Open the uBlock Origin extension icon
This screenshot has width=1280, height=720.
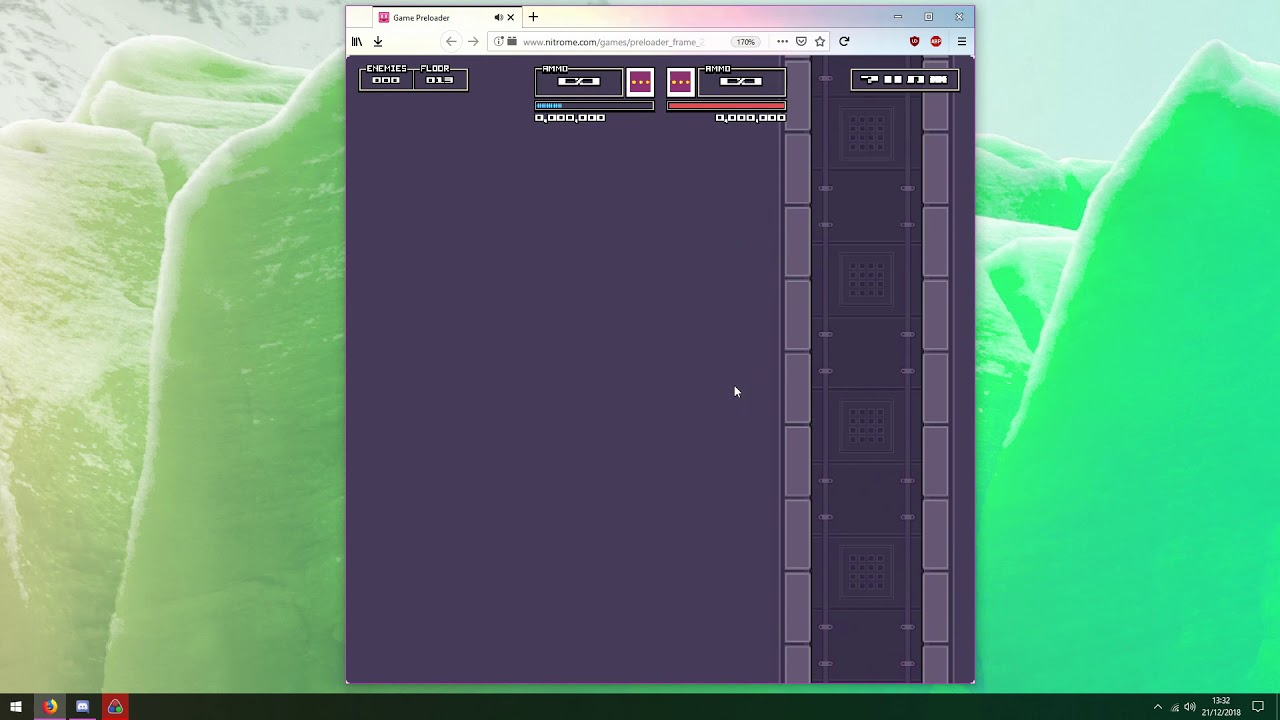914,41
